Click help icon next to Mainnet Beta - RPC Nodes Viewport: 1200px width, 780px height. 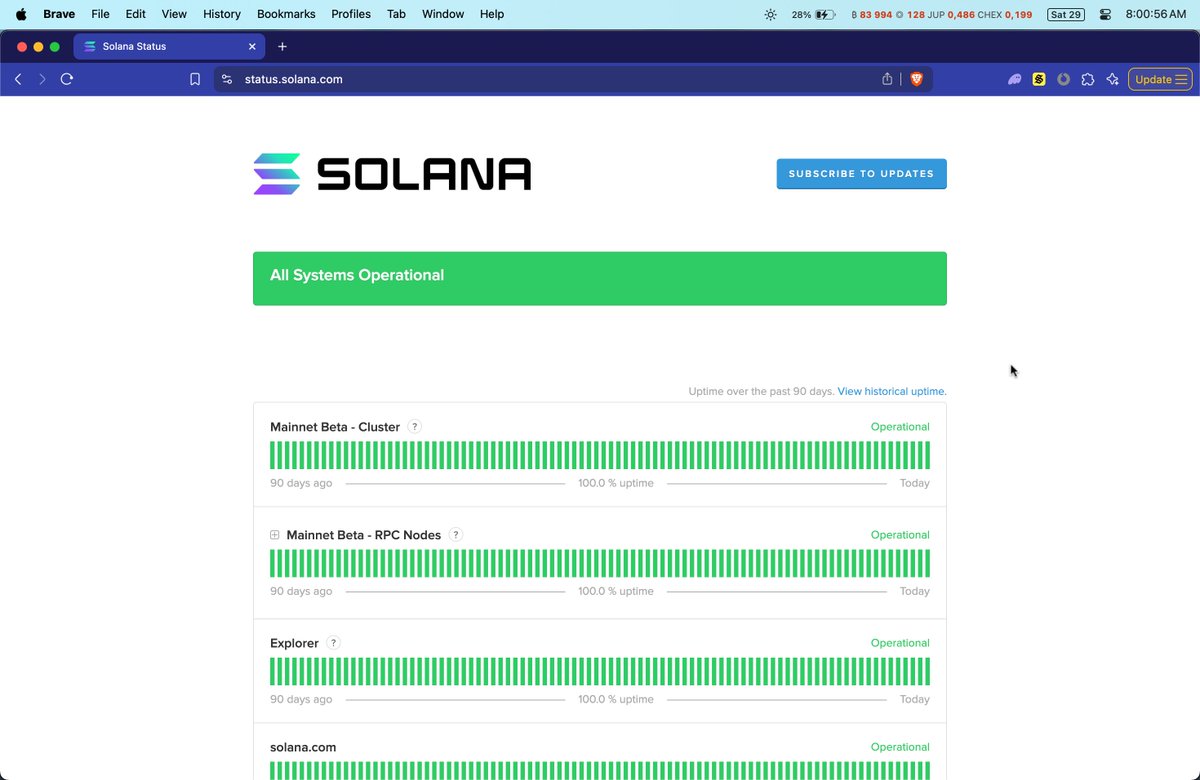click(x=456, y=535)
